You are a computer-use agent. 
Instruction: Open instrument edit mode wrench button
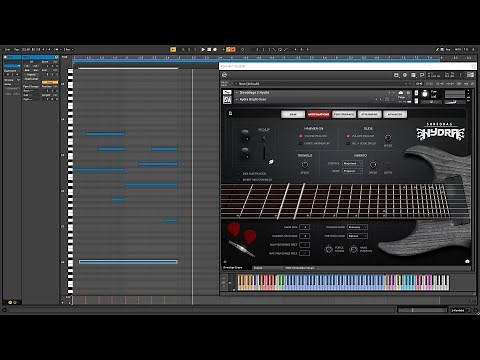pos(227,92)
